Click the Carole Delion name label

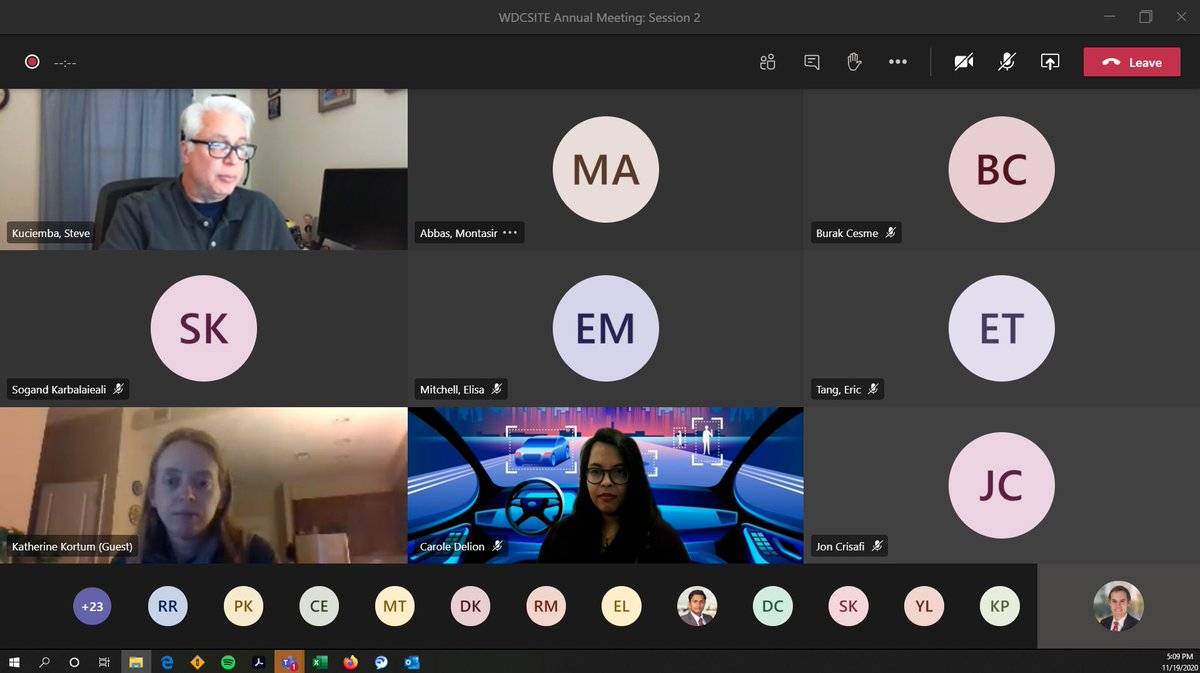click(x=452, y=546)
